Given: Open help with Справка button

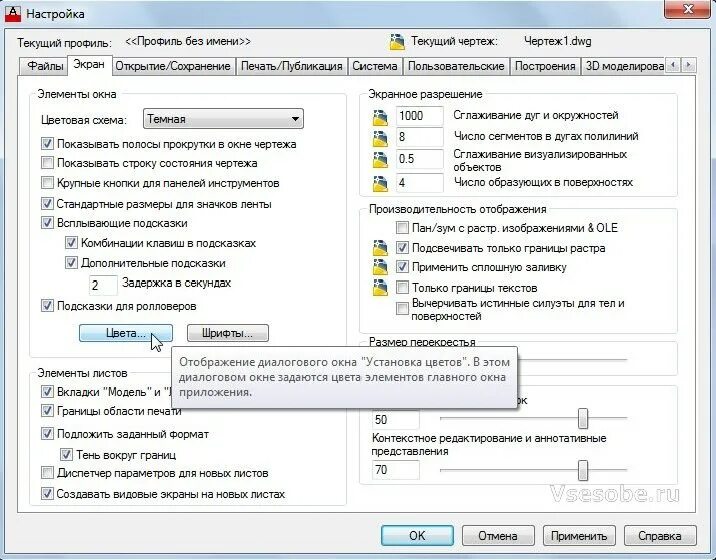Looking at the screenshot, I should [660, 535].
